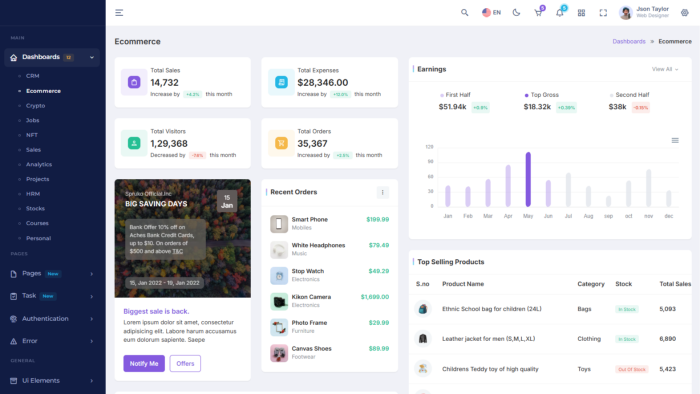Viewport: 700px width, 394px height.
Task: Open the settings gear in header
Action: click(x=684, y=12)
